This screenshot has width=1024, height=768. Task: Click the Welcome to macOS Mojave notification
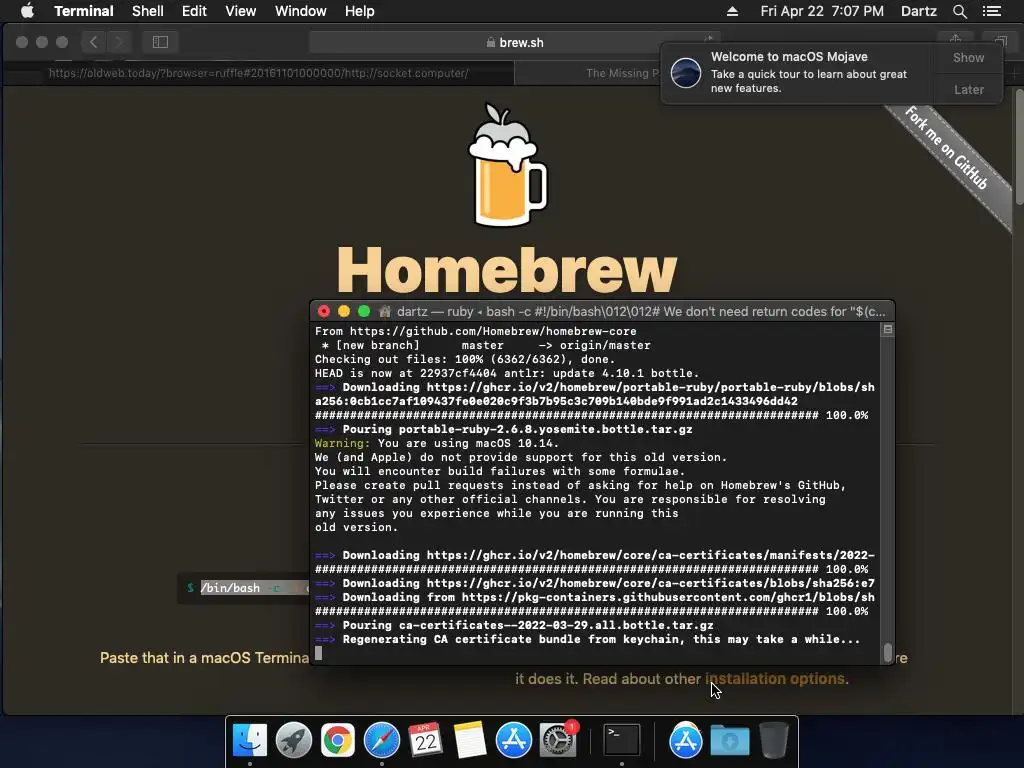(798, 72)
